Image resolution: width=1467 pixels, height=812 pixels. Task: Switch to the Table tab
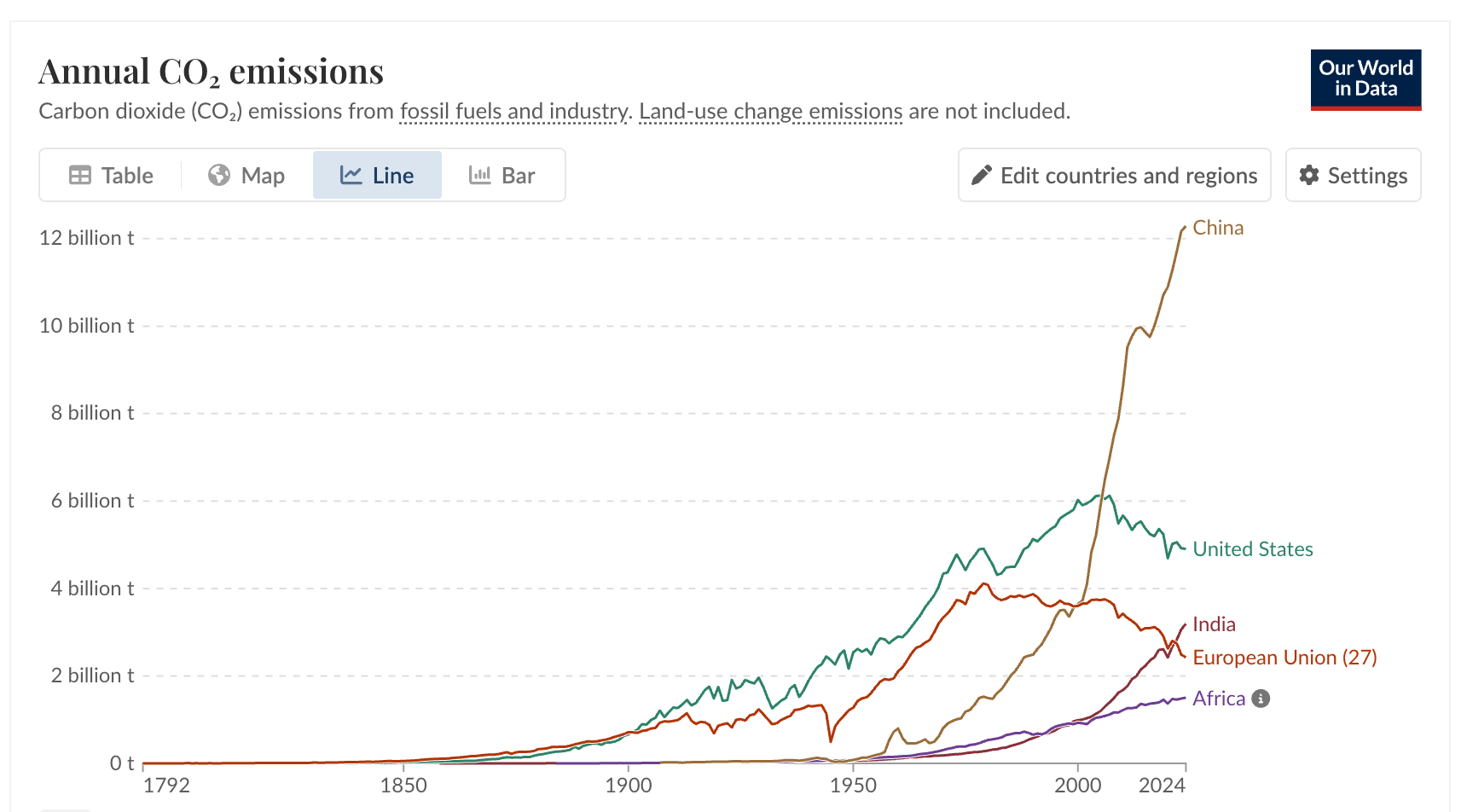[x=111, y=175]
